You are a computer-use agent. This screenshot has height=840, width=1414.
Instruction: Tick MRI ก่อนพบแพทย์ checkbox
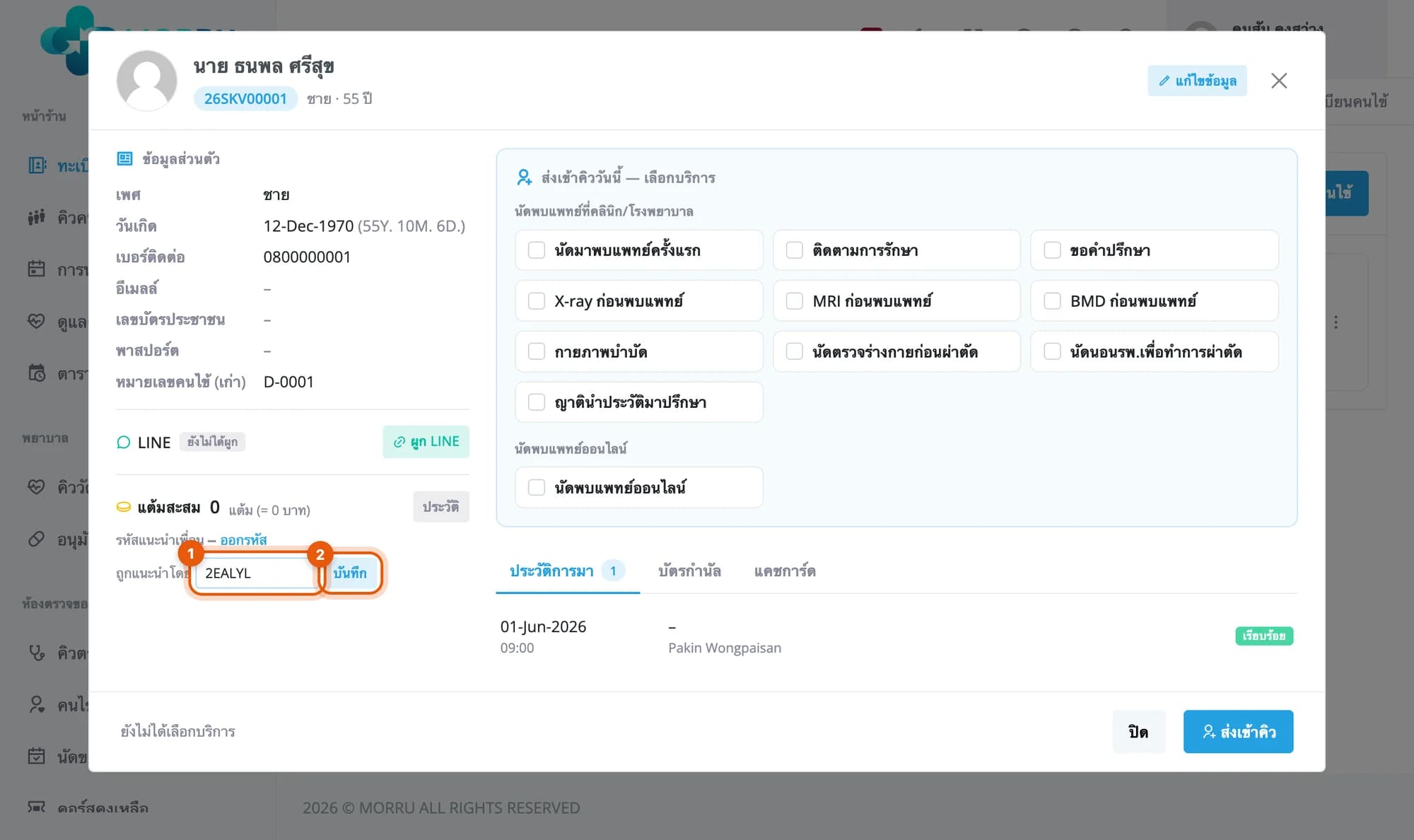click(795, 301)
